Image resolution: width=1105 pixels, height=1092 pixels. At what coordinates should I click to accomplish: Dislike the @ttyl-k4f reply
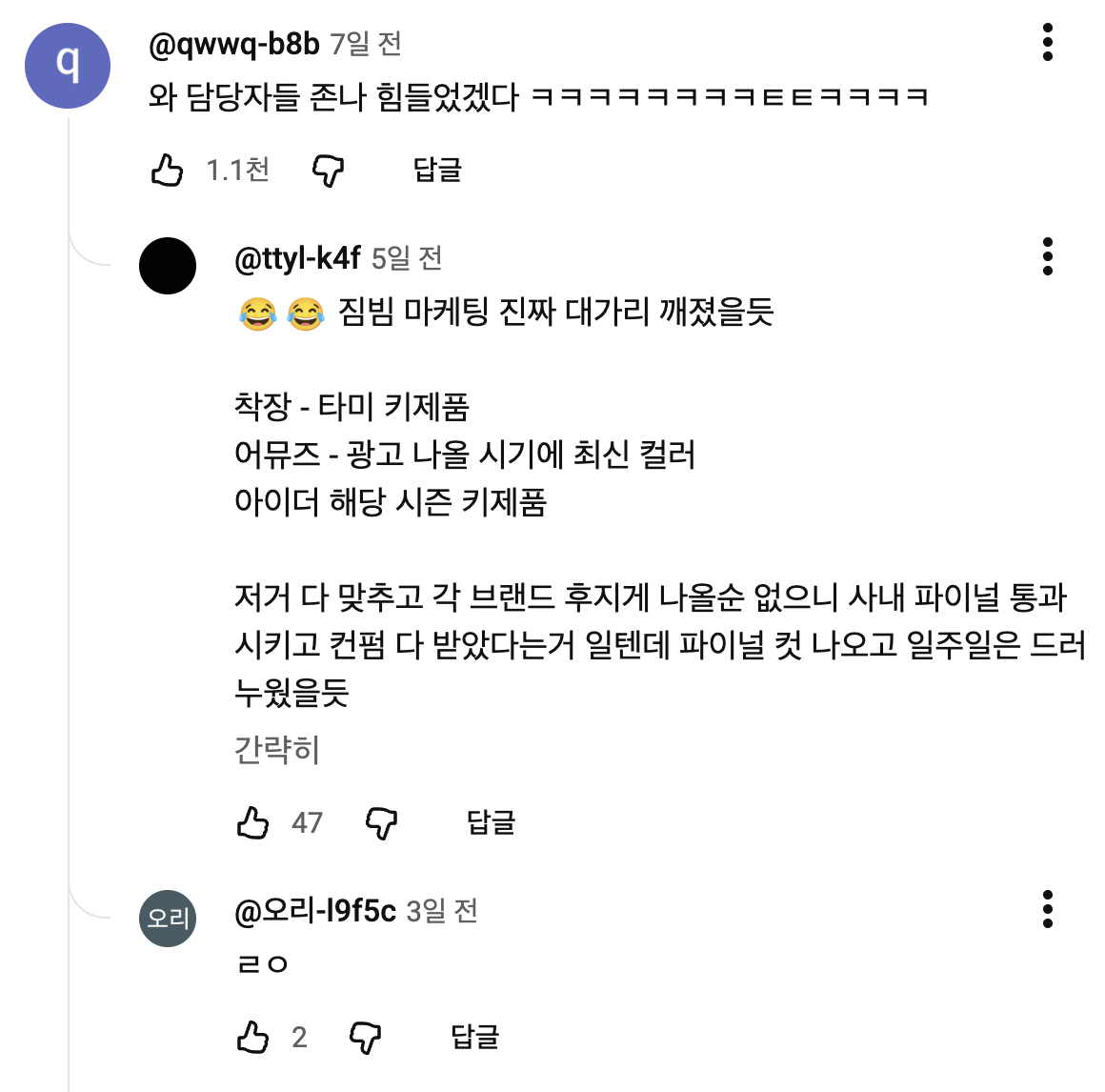[x=382, y=822]
